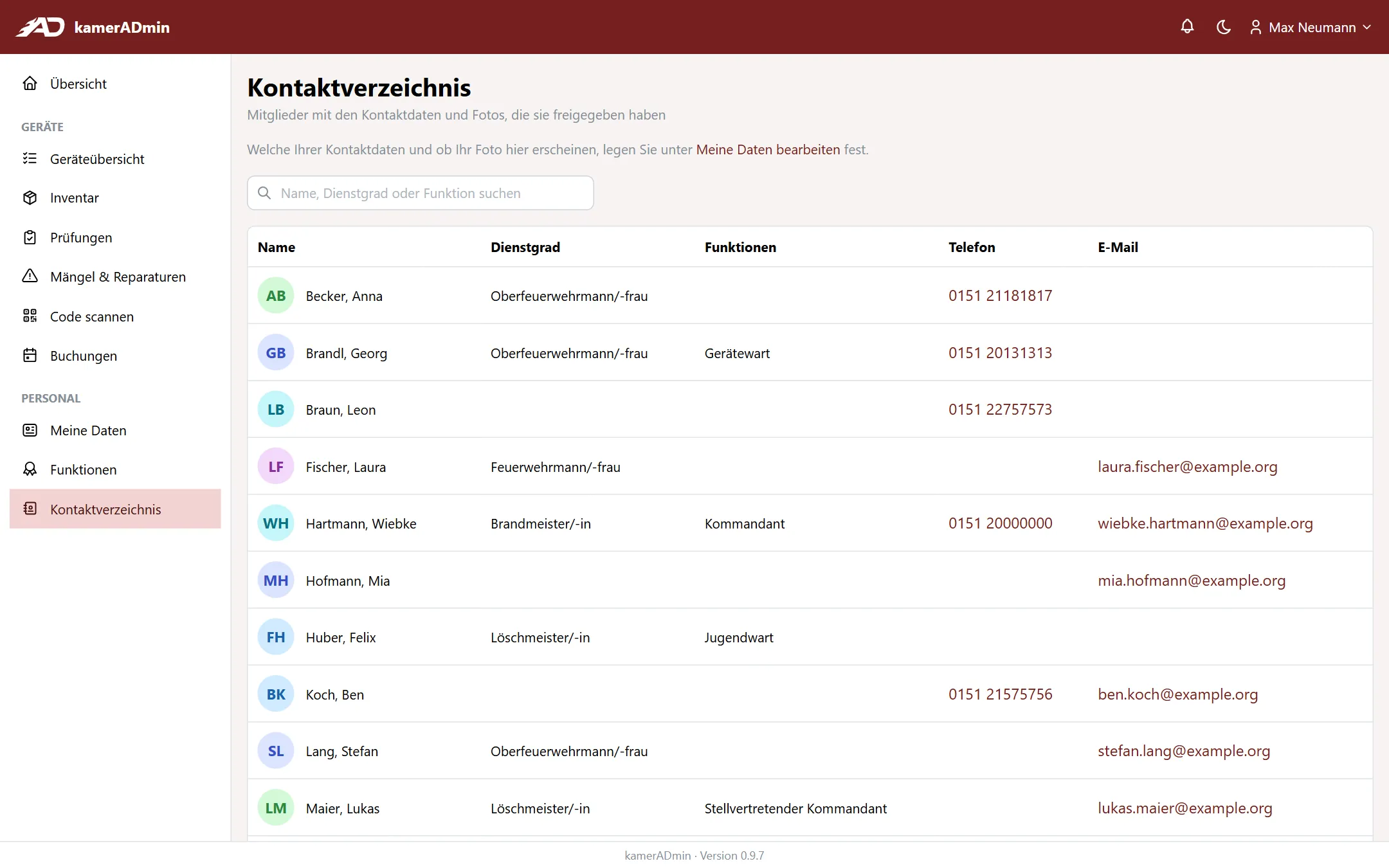This screenshot has width=1389, height=868.
Task: Open Mängel & Reparaturen
Action: [115, 276]
